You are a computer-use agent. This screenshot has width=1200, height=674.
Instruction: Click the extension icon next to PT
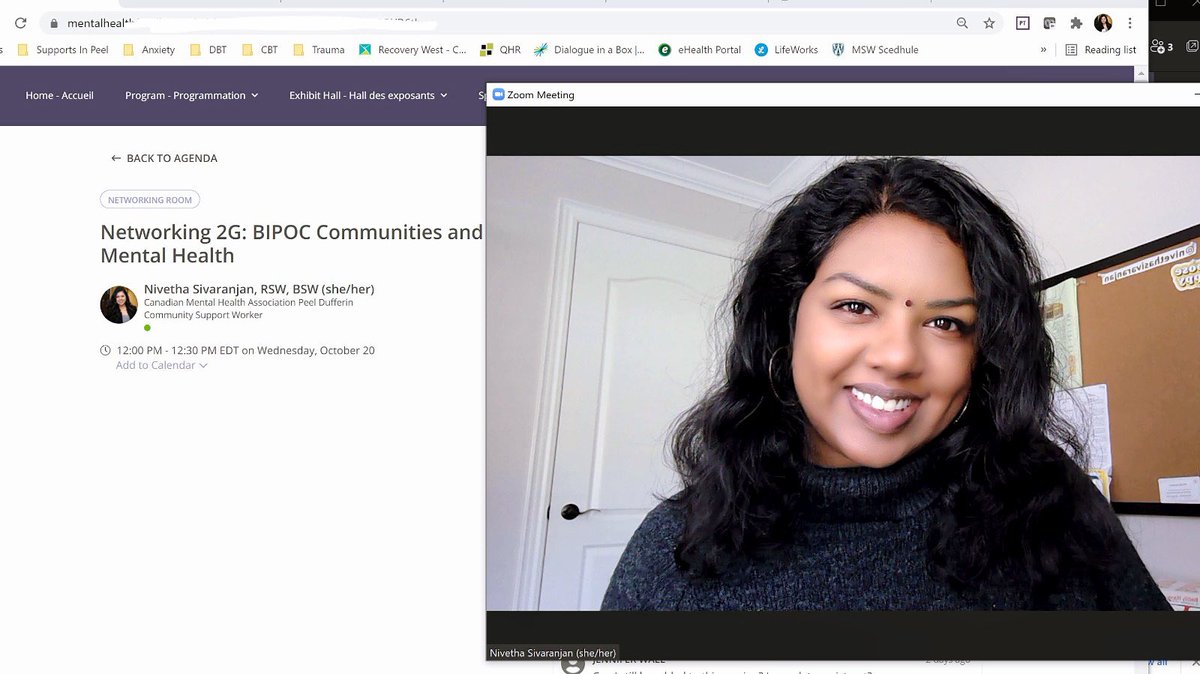point(1049,23)
